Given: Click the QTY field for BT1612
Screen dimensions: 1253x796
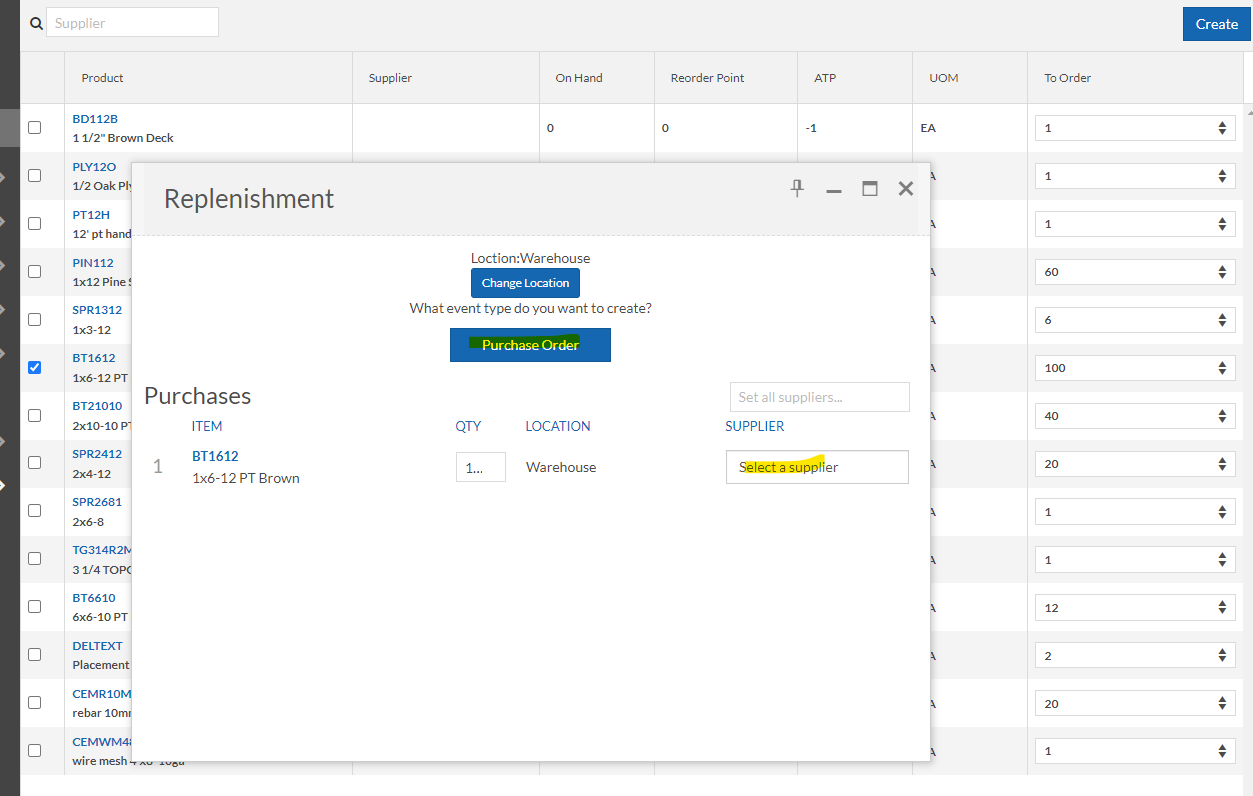Looking at the screenshot, I should click(x=481, y=467).
